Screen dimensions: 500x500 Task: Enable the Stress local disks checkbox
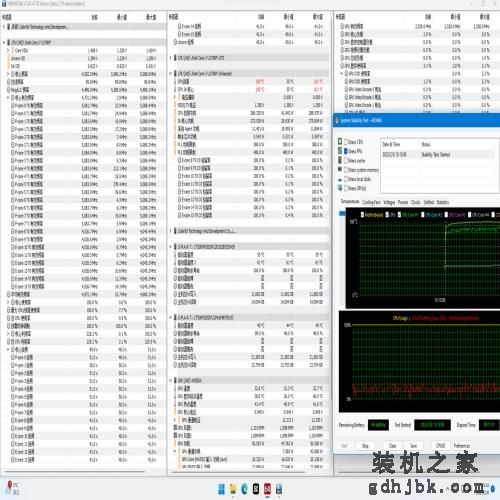coord(346,179)
